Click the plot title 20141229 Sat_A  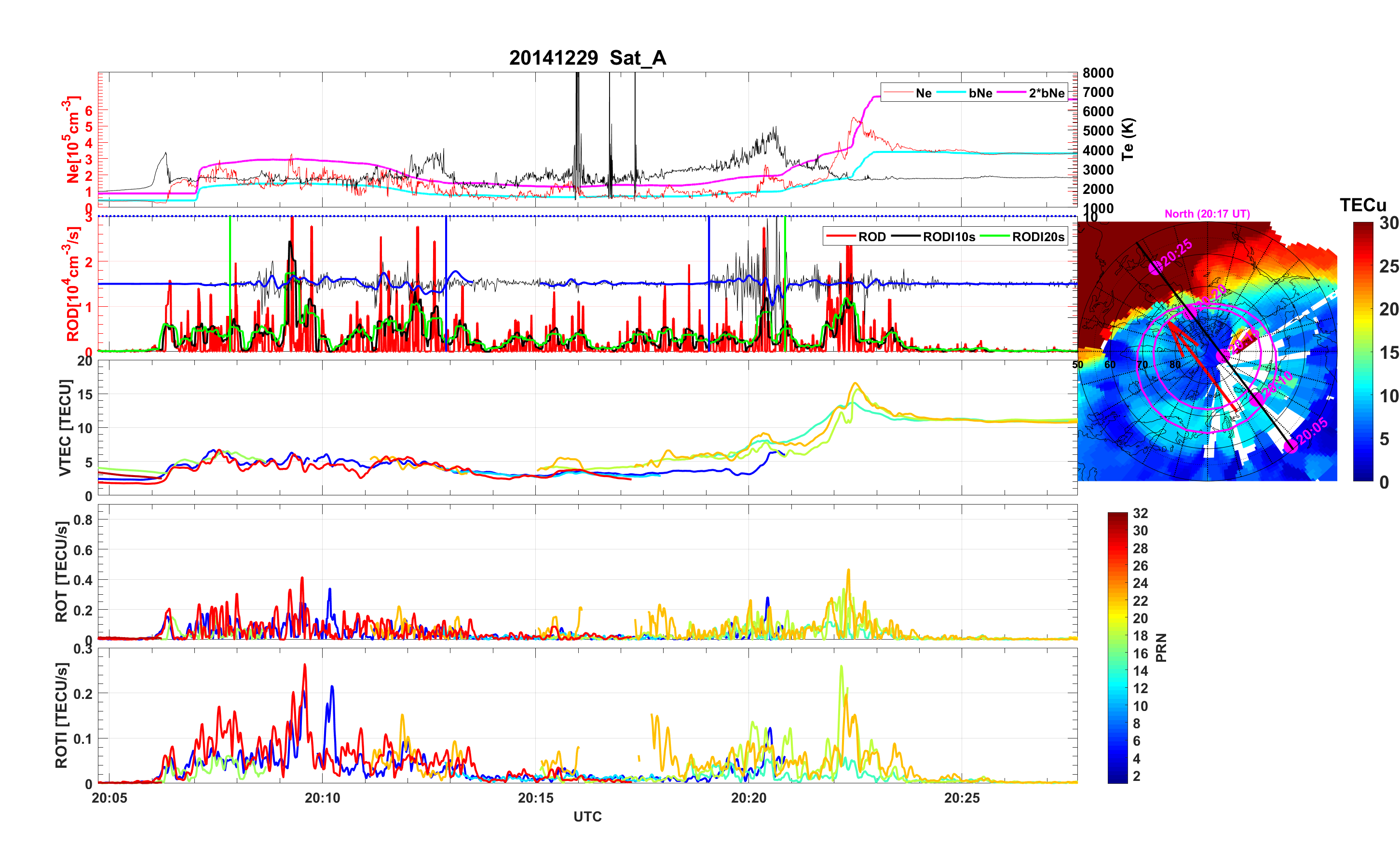click(587, 57)
